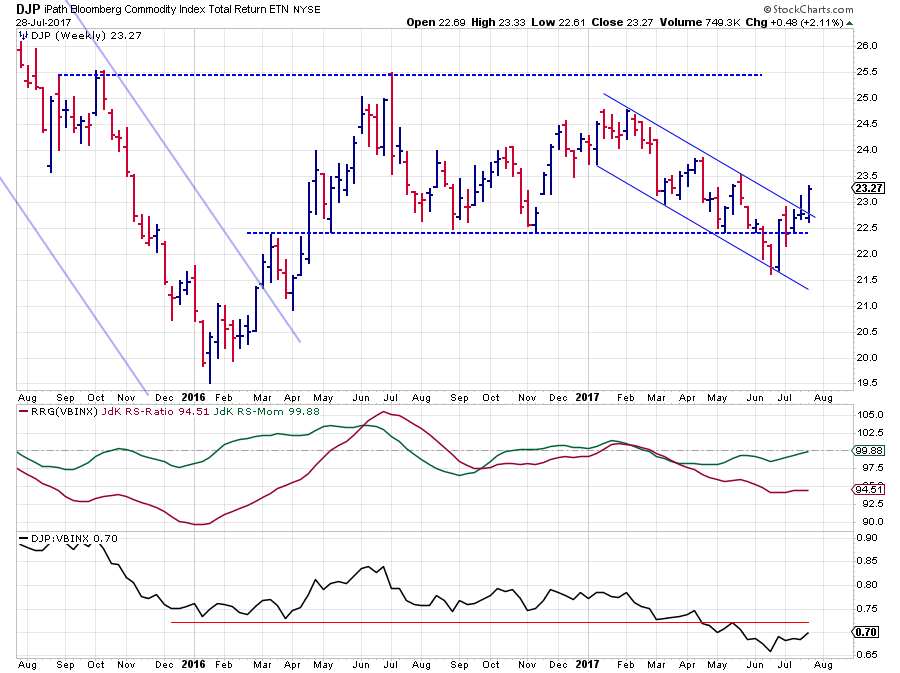The width and height of the screenshot is (900, 673).
Task: Click the 28-Jul-2017 date label
Action: click(44, 22)
